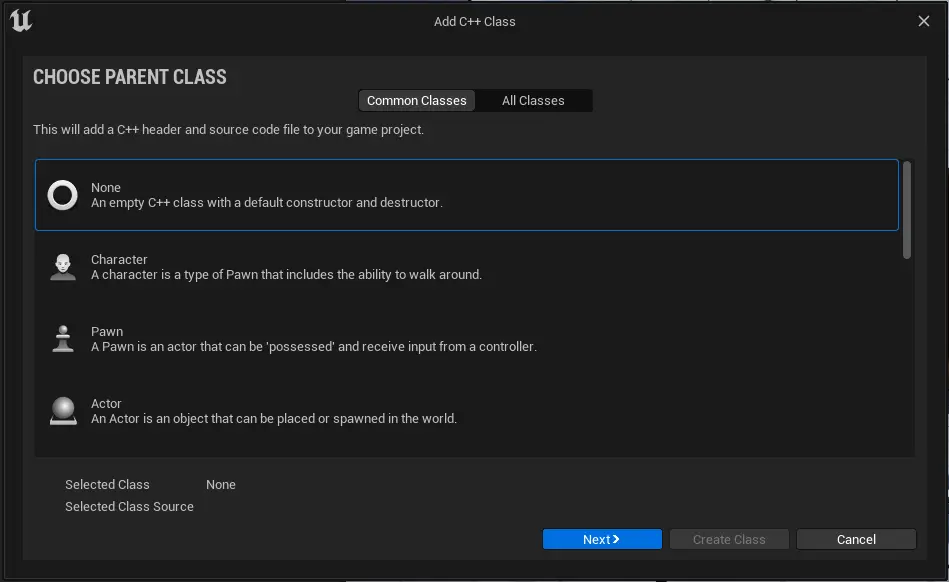Image resolution: width=949 pixels, height=582 pixels.
Task: Cancel the class creation dialog
Action: [856, 539]
